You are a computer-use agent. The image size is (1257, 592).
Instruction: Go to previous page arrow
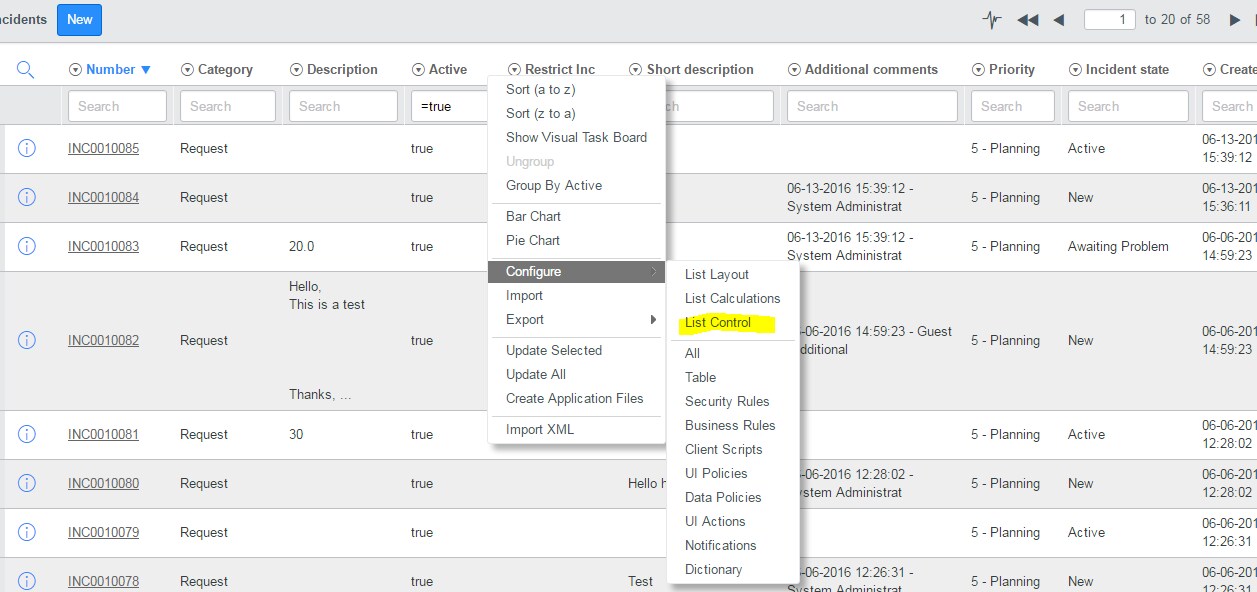tap(1059, 20)
